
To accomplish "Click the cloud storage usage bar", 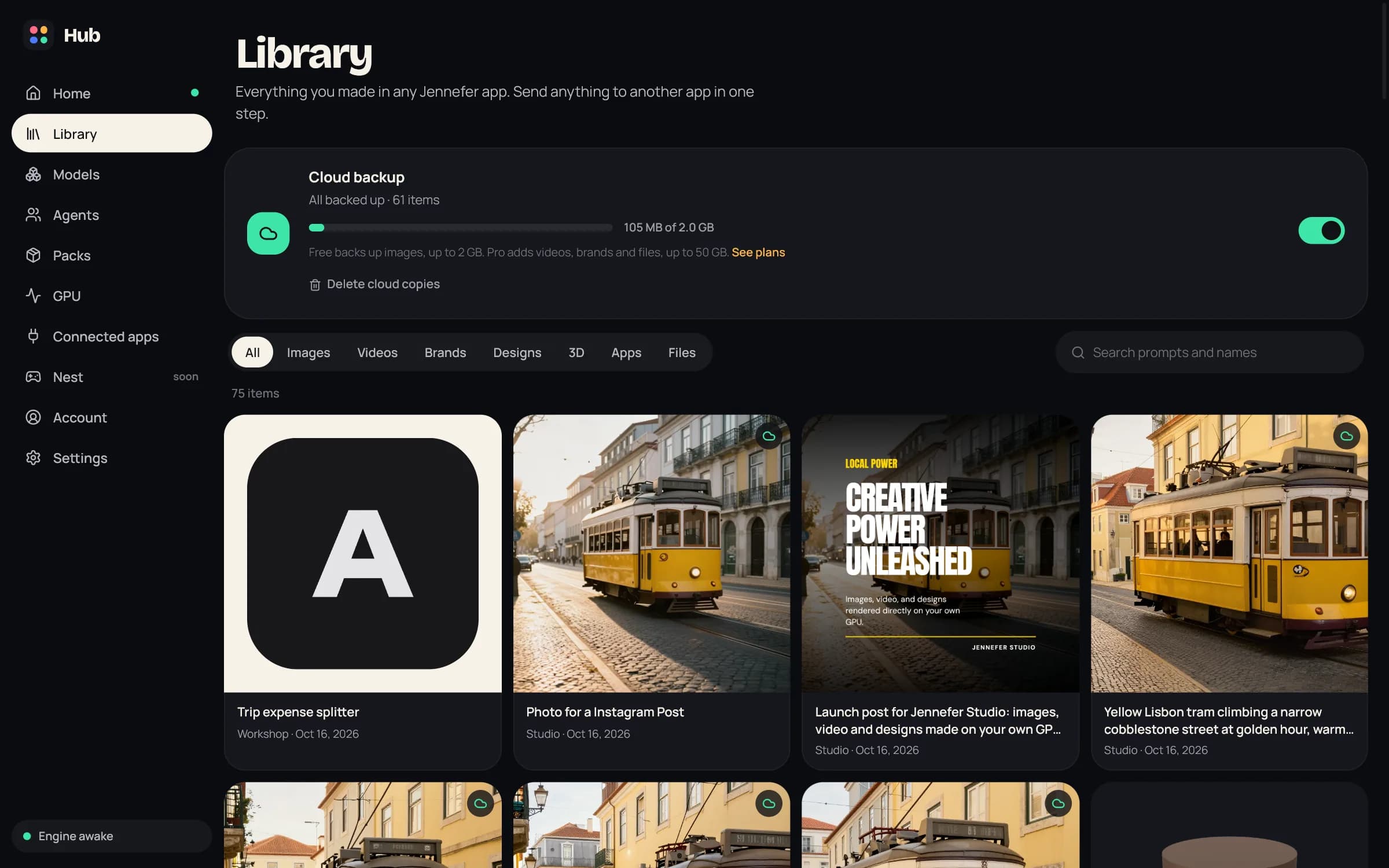I will 461,227.
